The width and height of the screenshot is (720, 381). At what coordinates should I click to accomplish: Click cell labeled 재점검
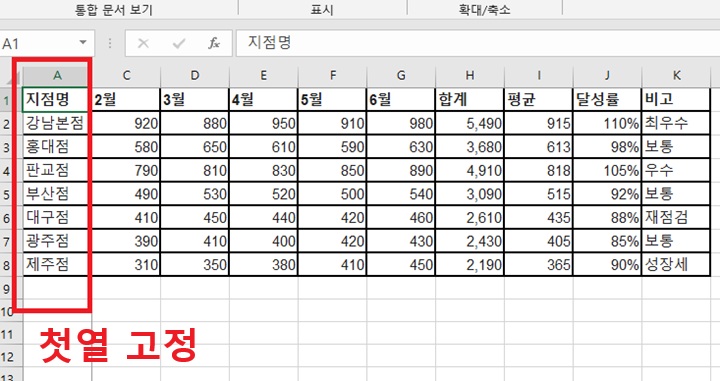(x=676, y=218)
